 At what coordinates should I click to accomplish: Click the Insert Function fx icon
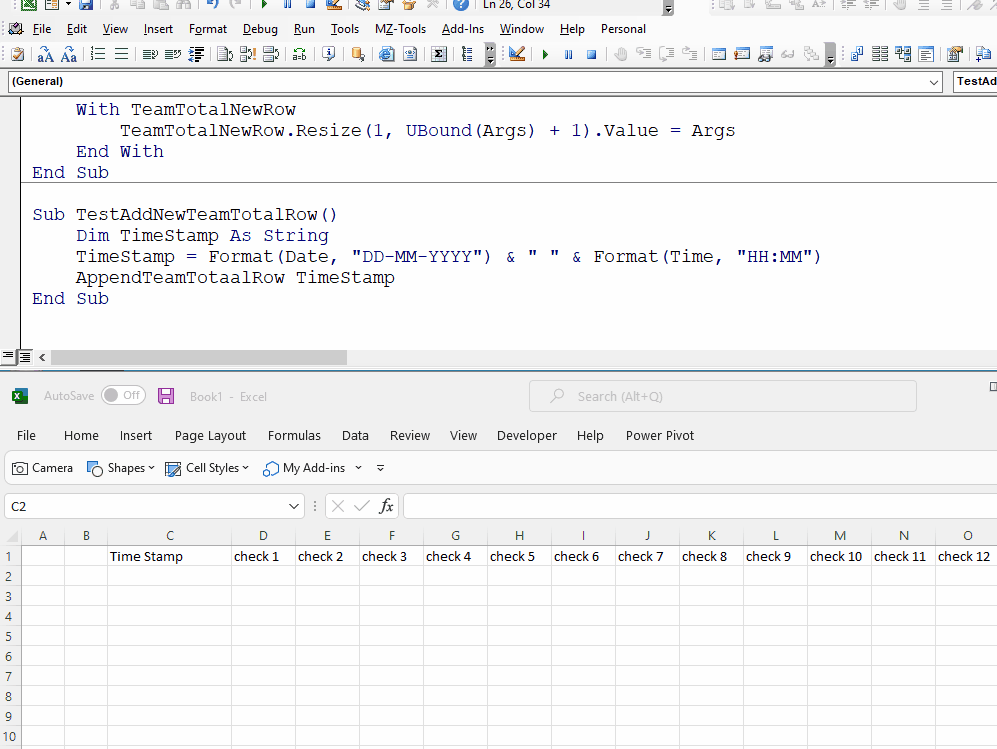pyautogui.click(x=385, y=506)
